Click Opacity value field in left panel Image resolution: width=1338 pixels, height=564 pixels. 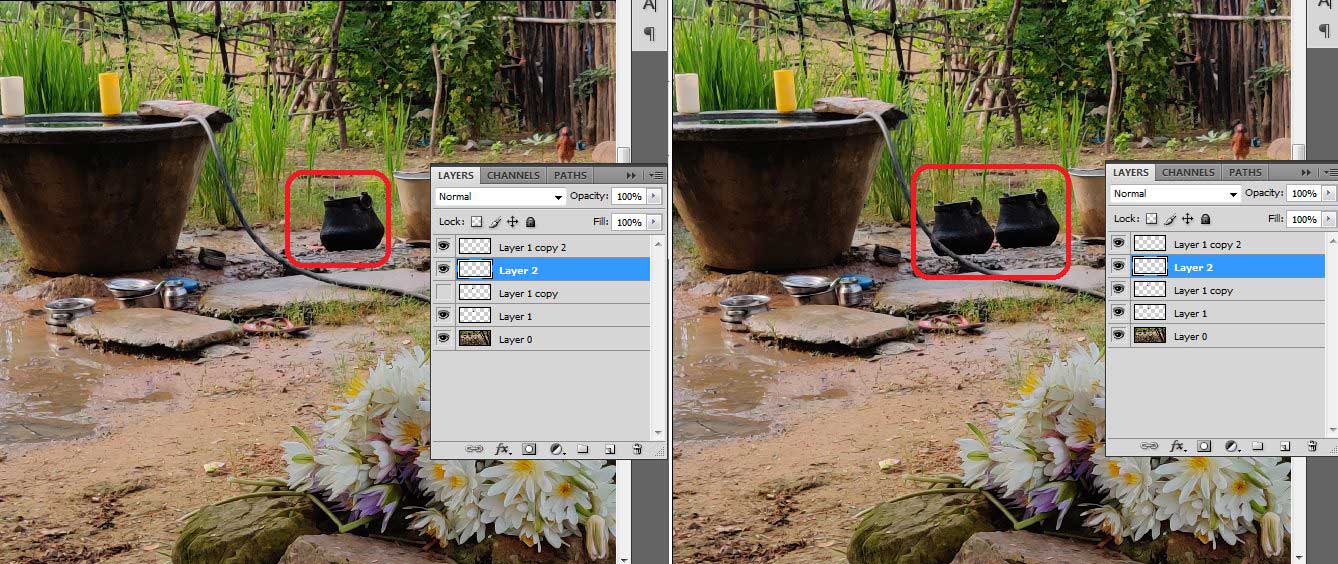[x=629, y=196]
